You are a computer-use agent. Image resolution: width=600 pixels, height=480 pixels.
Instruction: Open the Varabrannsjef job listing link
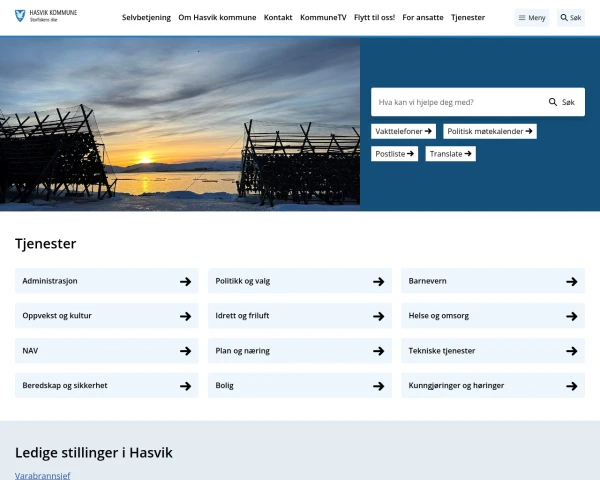pos(42,475)
